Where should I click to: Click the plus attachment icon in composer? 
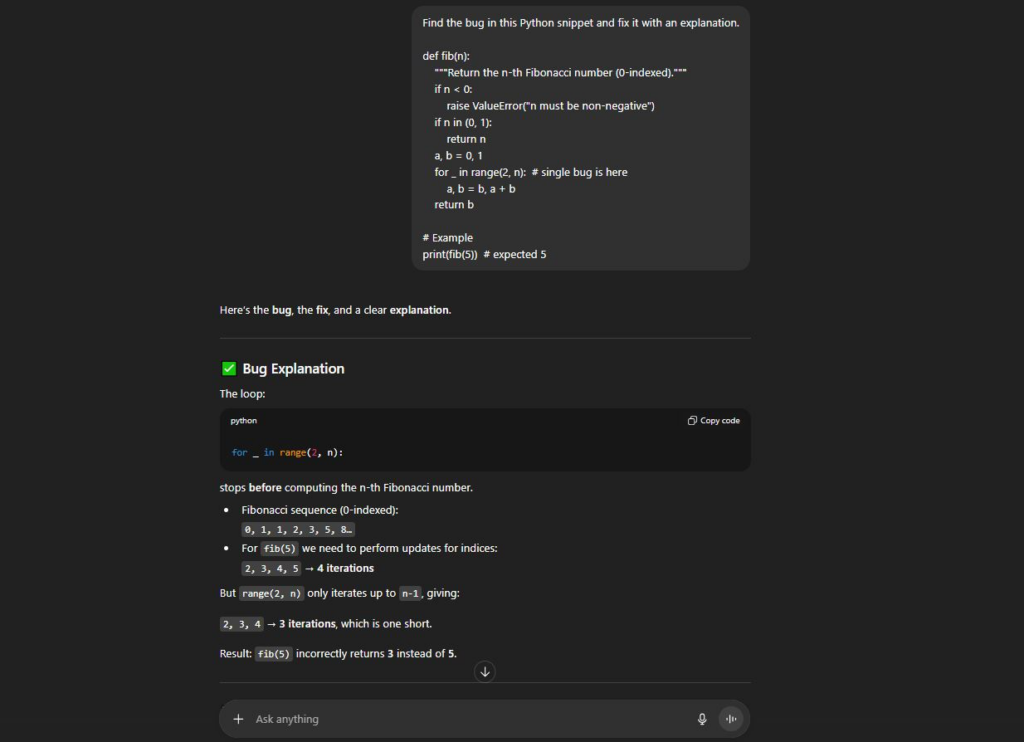pos(238,719)
